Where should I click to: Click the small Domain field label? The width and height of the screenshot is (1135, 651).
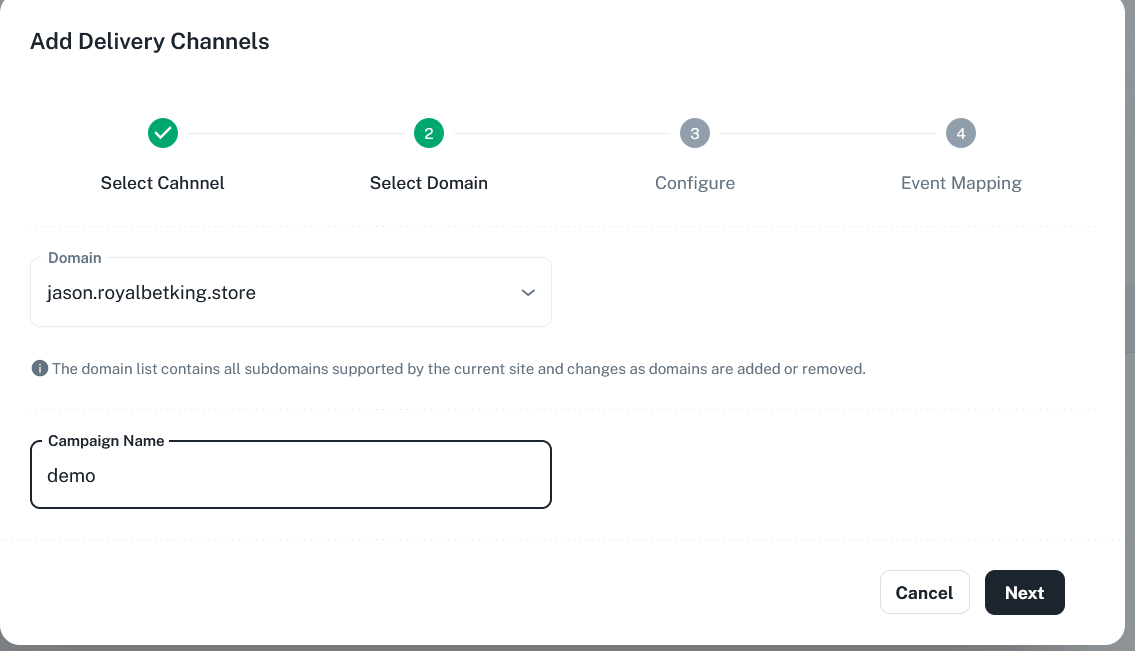click(75, 258)
